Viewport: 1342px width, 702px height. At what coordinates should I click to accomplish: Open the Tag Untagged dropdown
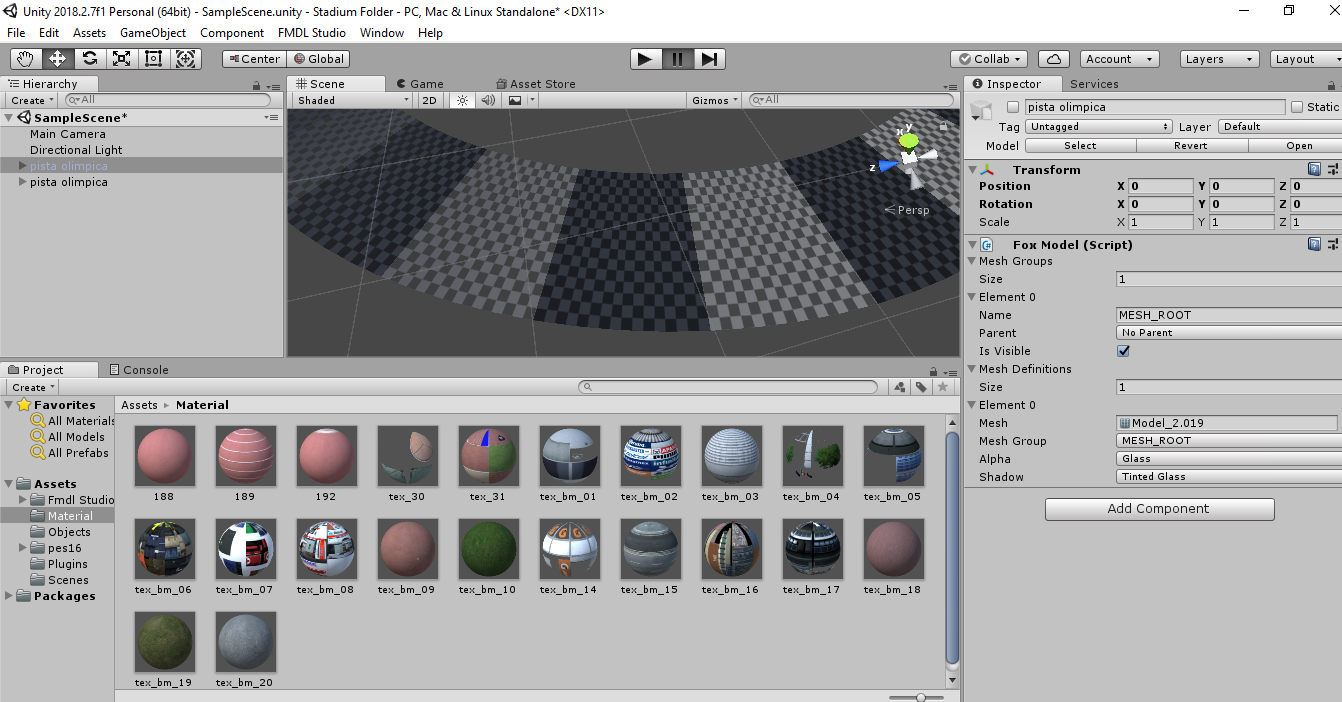click(1099, 127)
